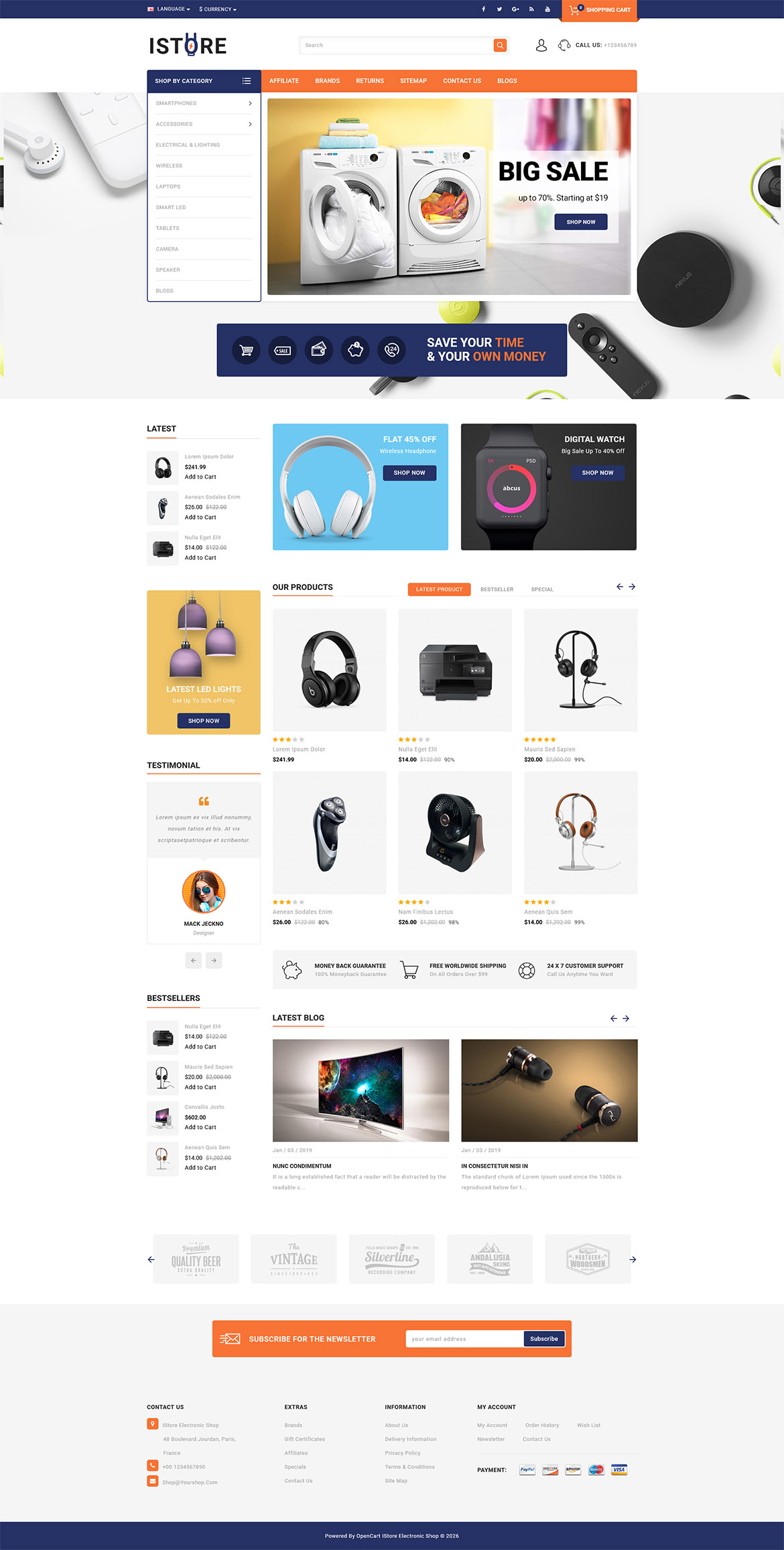Expand the Accessories category chevron
Viewport: 784px width, 1550px height.
[250, 124]
